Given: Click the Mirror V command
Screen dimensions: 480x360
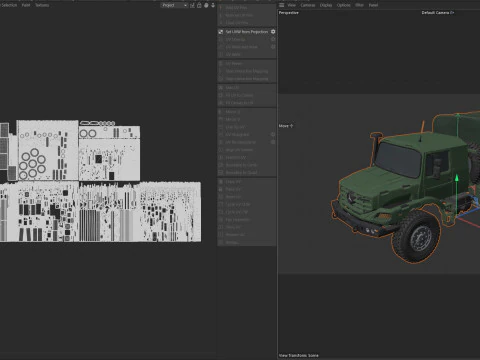Looking at the screenshot, I should pos(233,119).
